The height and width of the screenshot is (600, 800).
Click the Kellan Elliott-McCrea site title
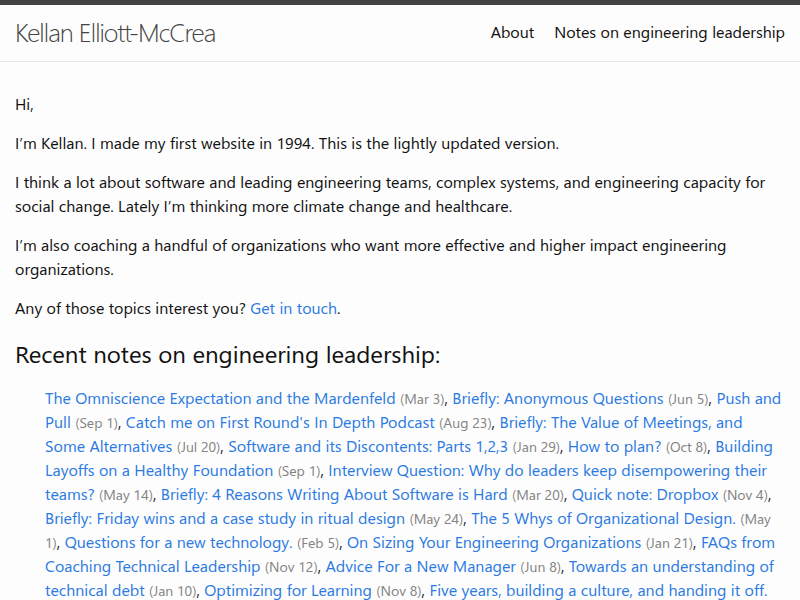[x=115, y=34]
